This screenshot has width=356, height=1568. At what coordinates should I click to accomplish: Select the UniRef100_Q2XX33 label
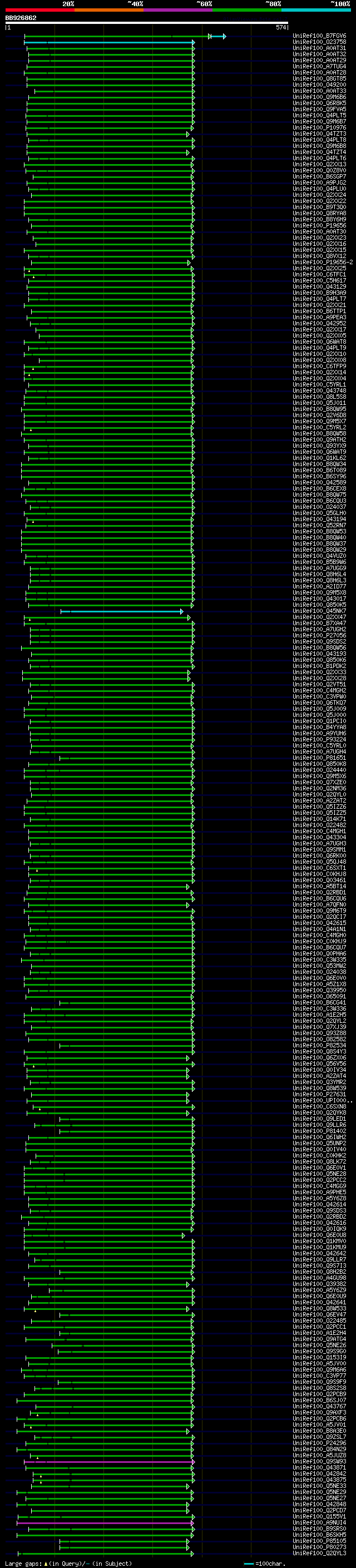click(319, 672)
